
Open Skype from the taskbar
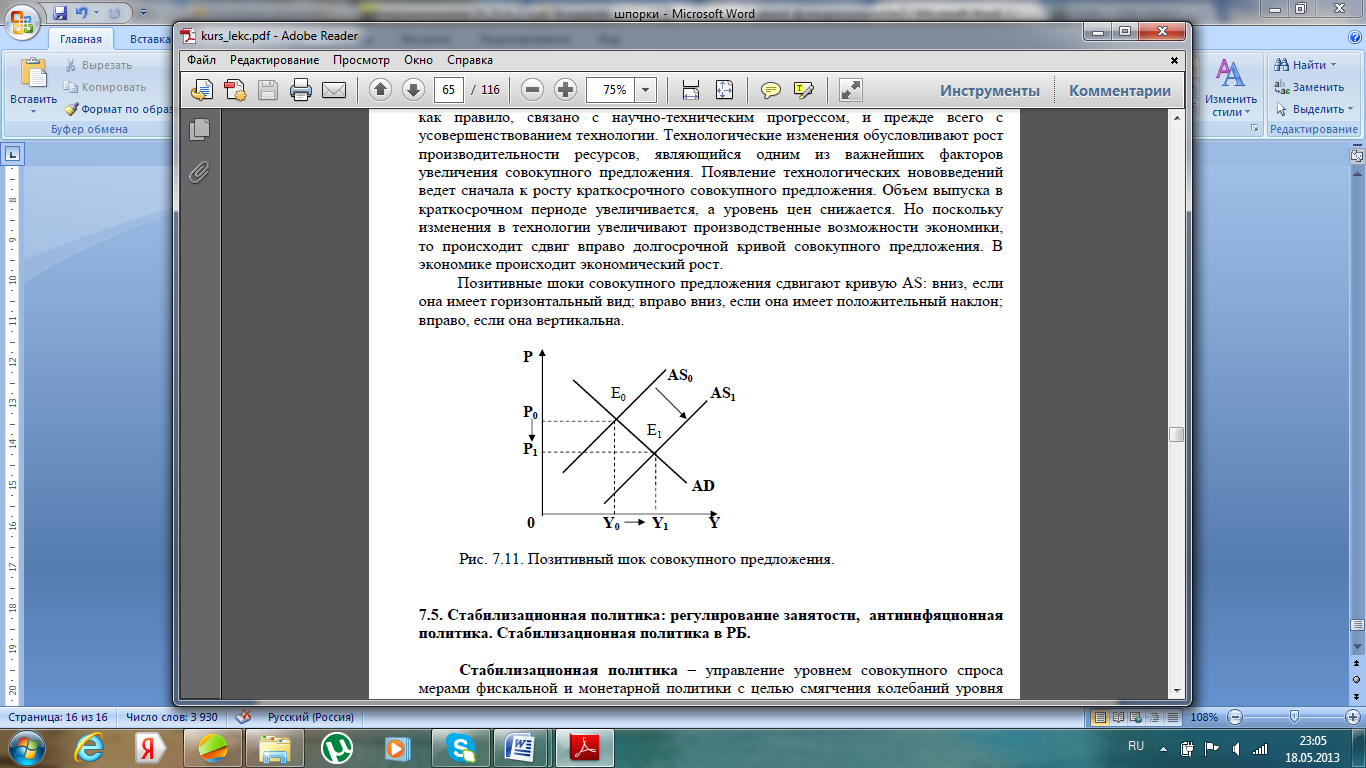pos(460,747)
